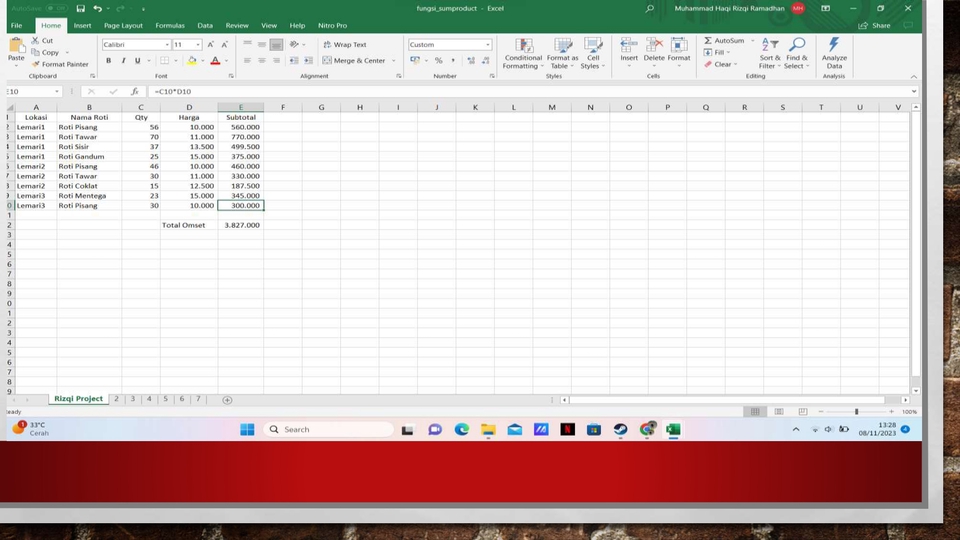This screenshot has width=960, height=540.
Task: Open the Calibri font name dropdown
Action: click(x=167, y=45)
